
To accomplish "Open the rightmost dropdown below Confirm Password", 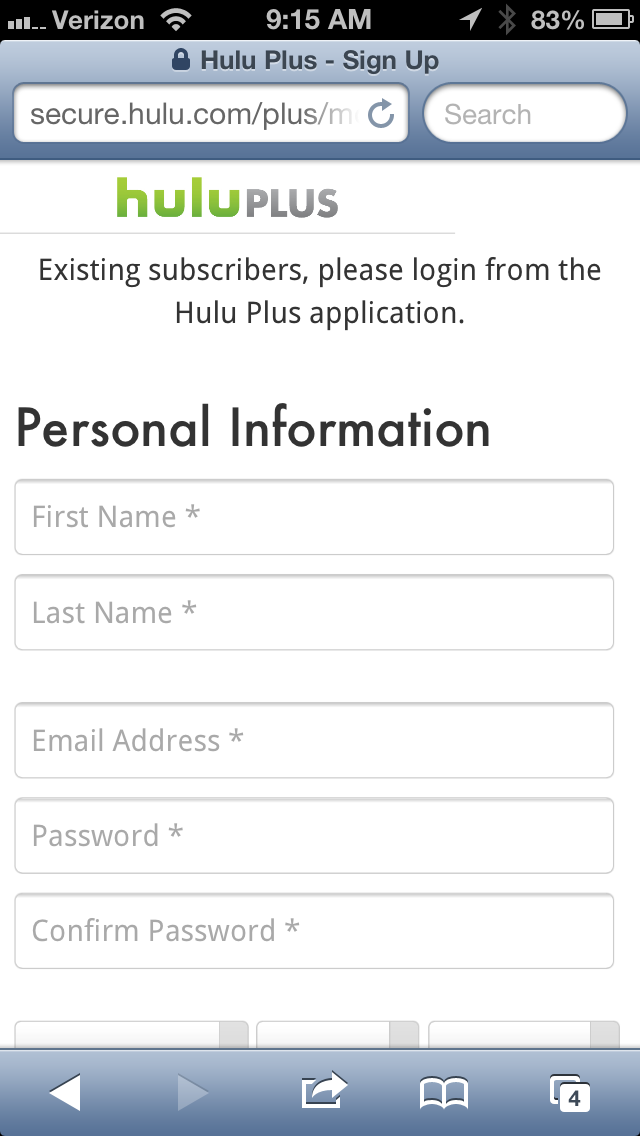I will pyautogui.click(x=524, y=1034).
